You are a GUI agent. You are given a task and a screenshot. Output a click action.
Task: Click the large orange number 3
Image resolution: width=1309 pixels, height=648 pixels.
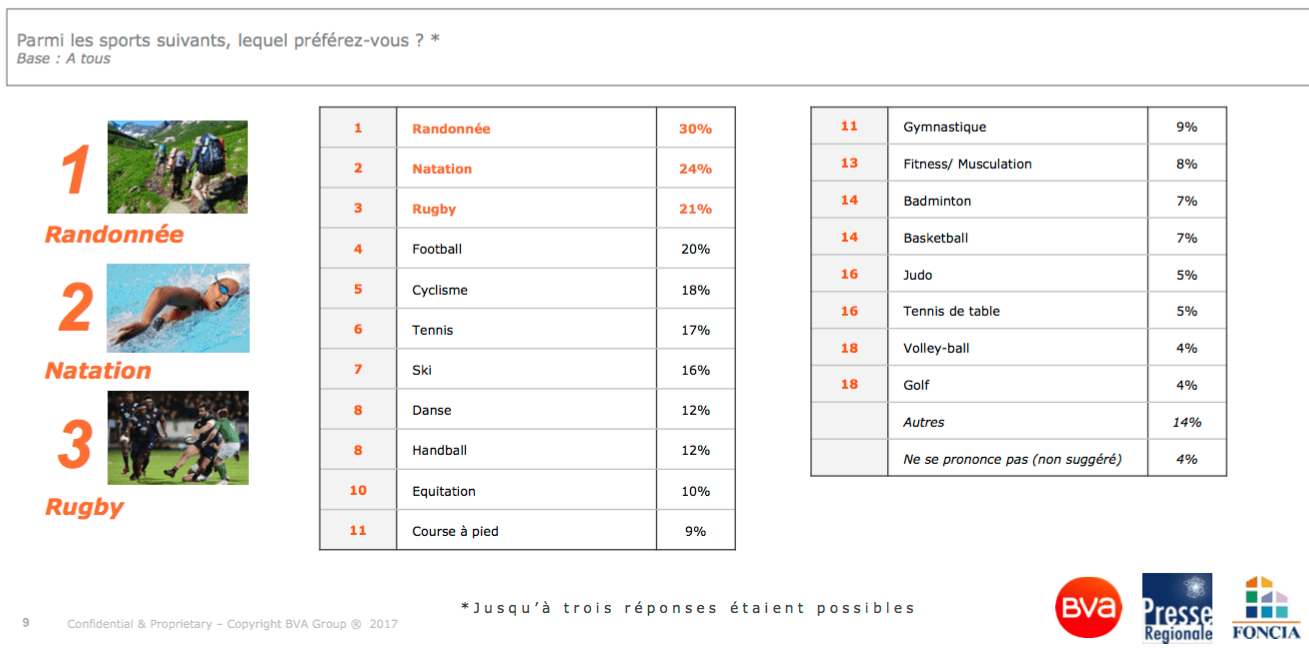pos(76,444)
